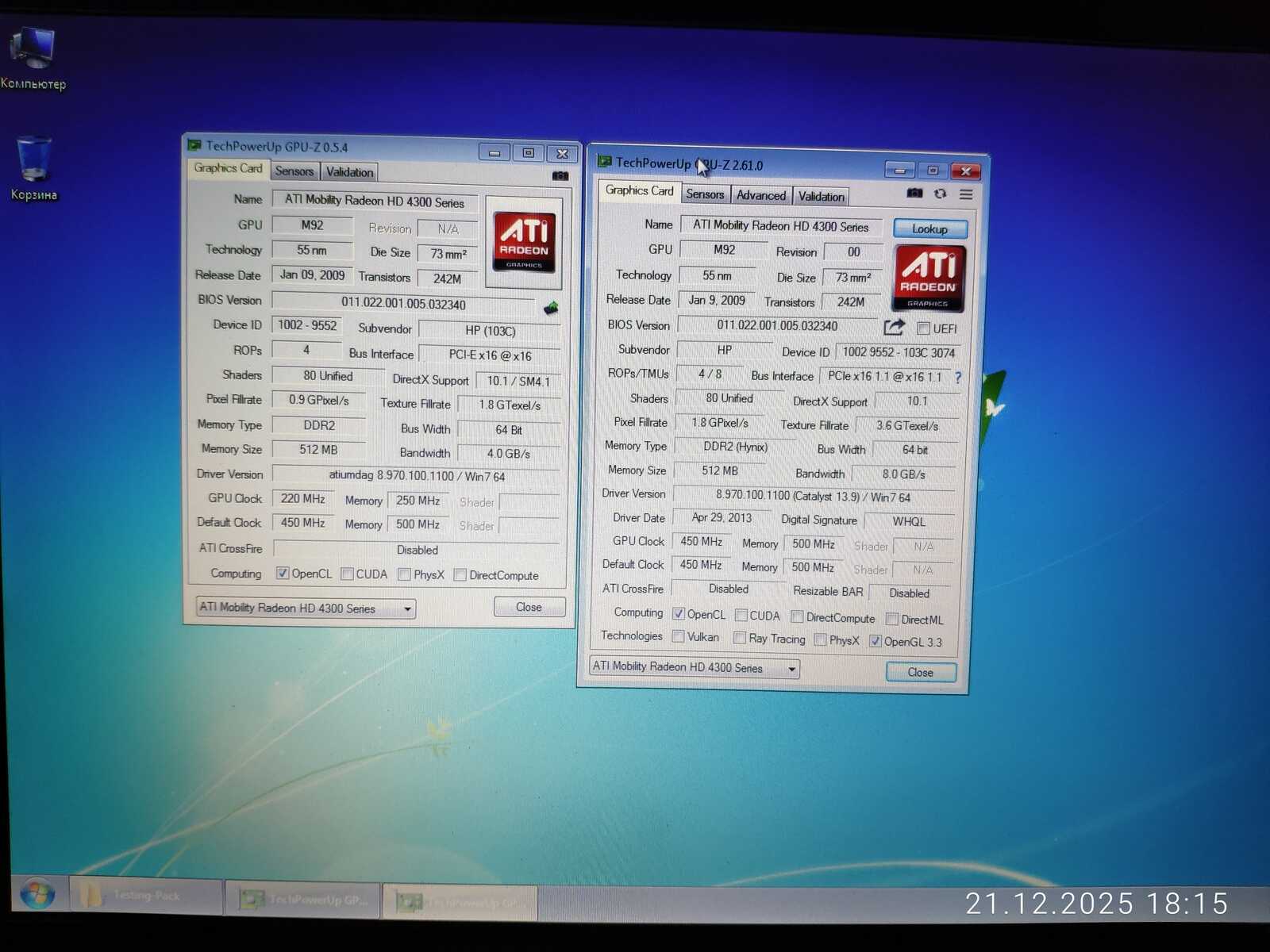Click the title bar app icon of GPU-Z 2.61.0
This screenshot has width=1270, height=952.
605,162
